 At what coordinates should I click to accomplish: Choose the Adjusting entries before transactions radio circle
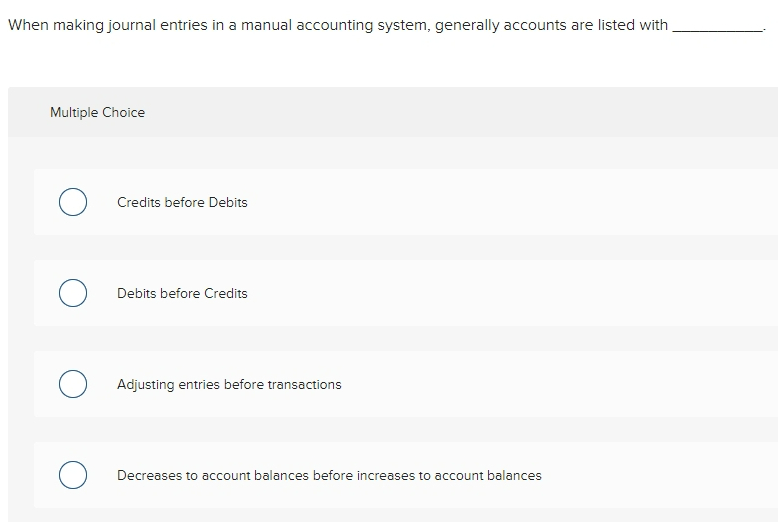(73, 384)
